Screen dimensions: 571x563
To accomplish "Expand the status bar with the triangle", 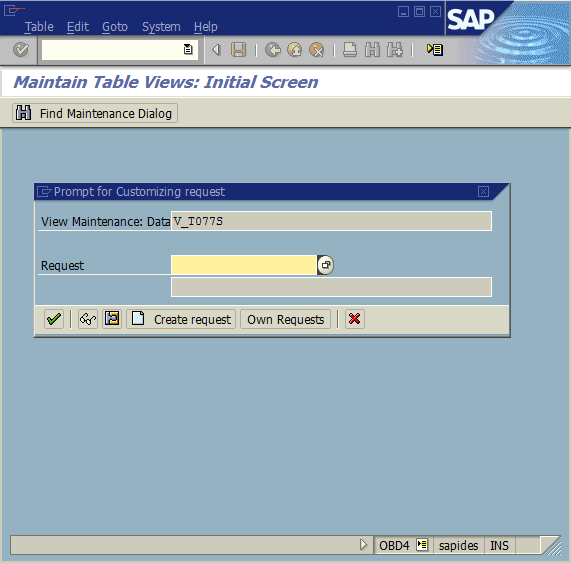I will point(363,545).
